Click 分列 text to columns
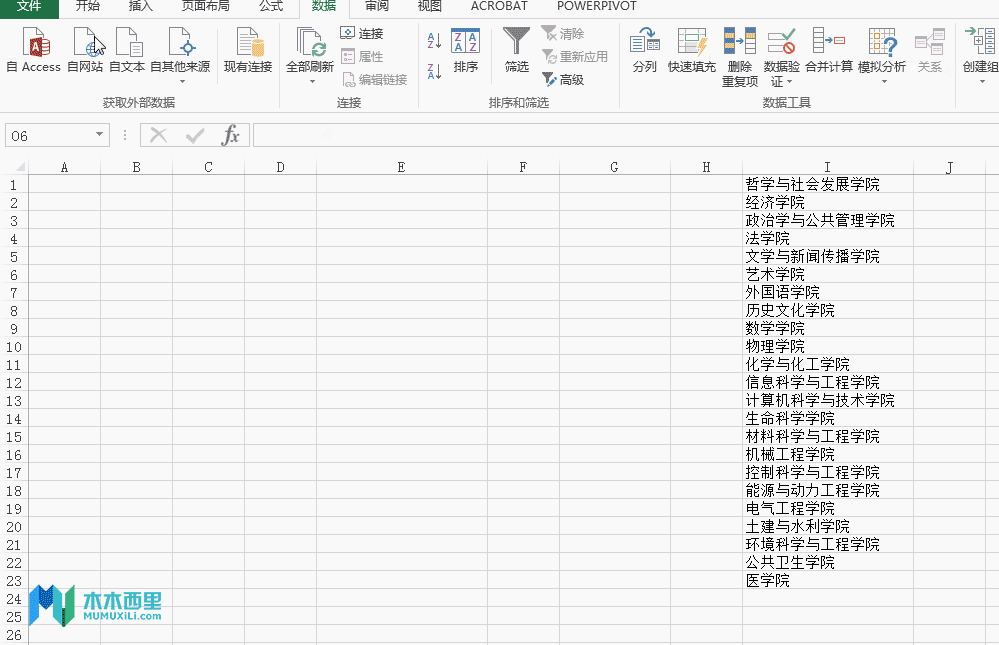The height and width of the screenshot is (645, 999). click(645, 50)
